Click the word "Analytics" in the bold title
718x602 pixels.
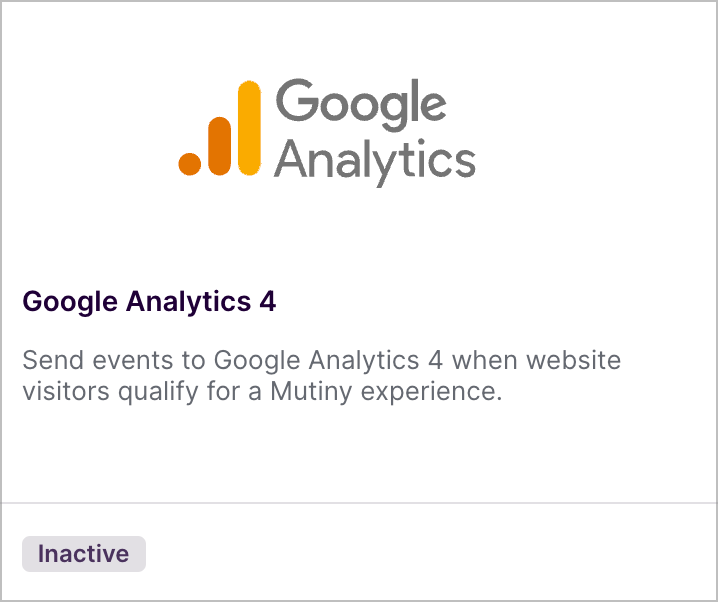[x=189, y=302]
